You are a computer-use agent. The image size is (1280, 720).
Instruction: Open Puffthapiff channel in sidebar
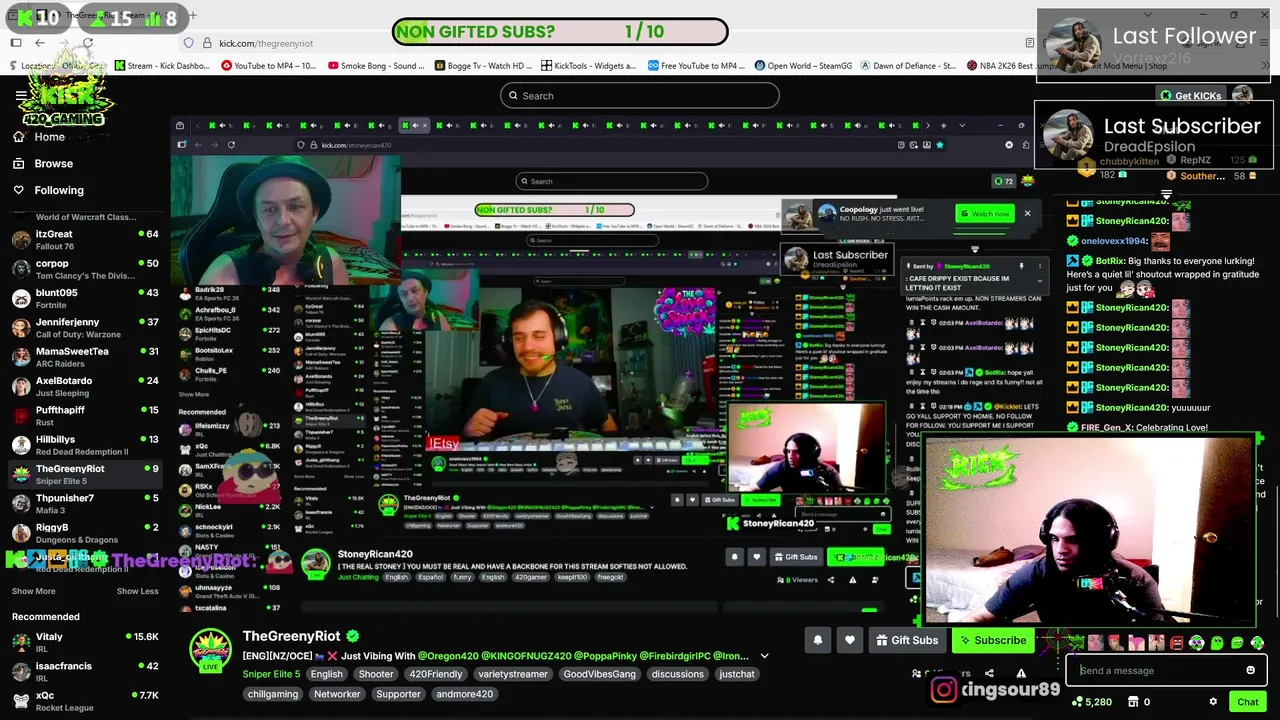(x=84, y=415)
